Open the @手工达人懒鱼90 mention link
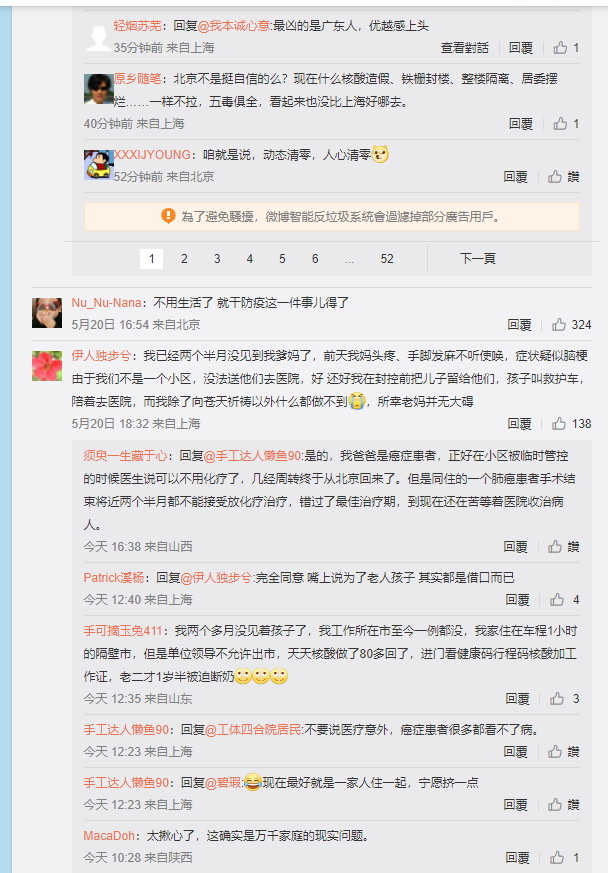Image resolution: width=608 pixels, height=873 pixels. (252, 456)
